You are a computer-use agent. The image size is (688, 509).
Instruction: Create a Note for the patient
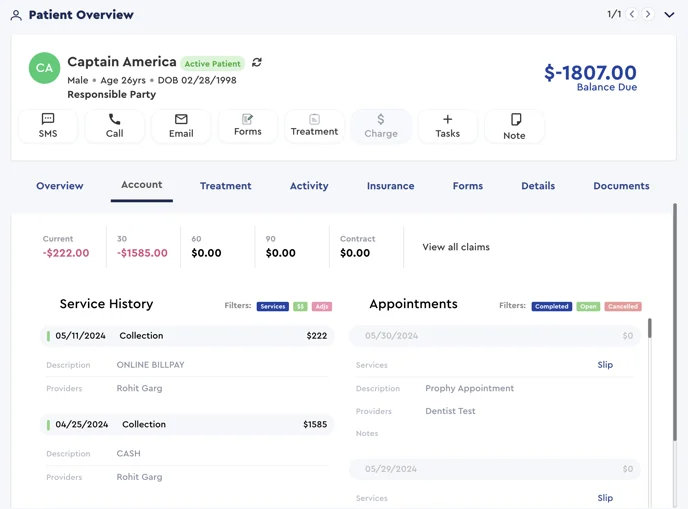tap(514, 126)
